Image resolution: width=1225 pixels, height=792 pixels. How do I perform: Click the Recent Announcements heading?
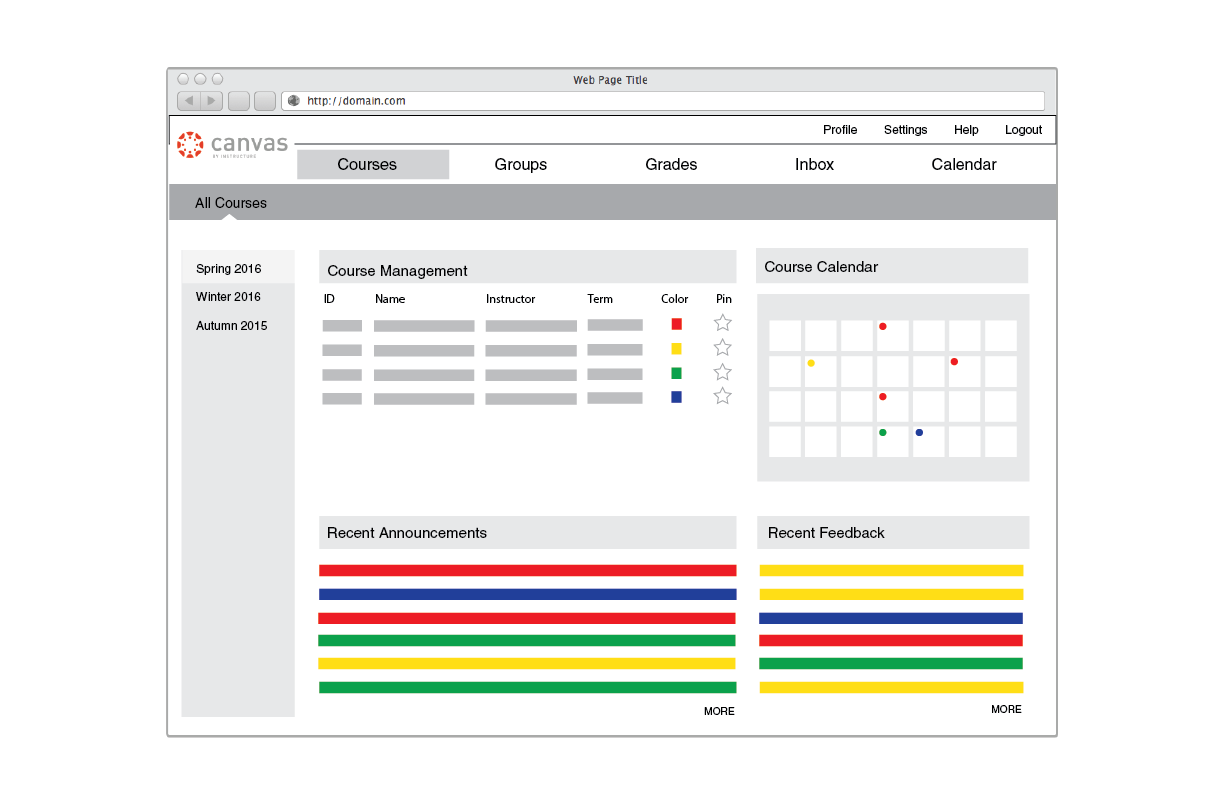pyautogui.click(x=407, y=533)
